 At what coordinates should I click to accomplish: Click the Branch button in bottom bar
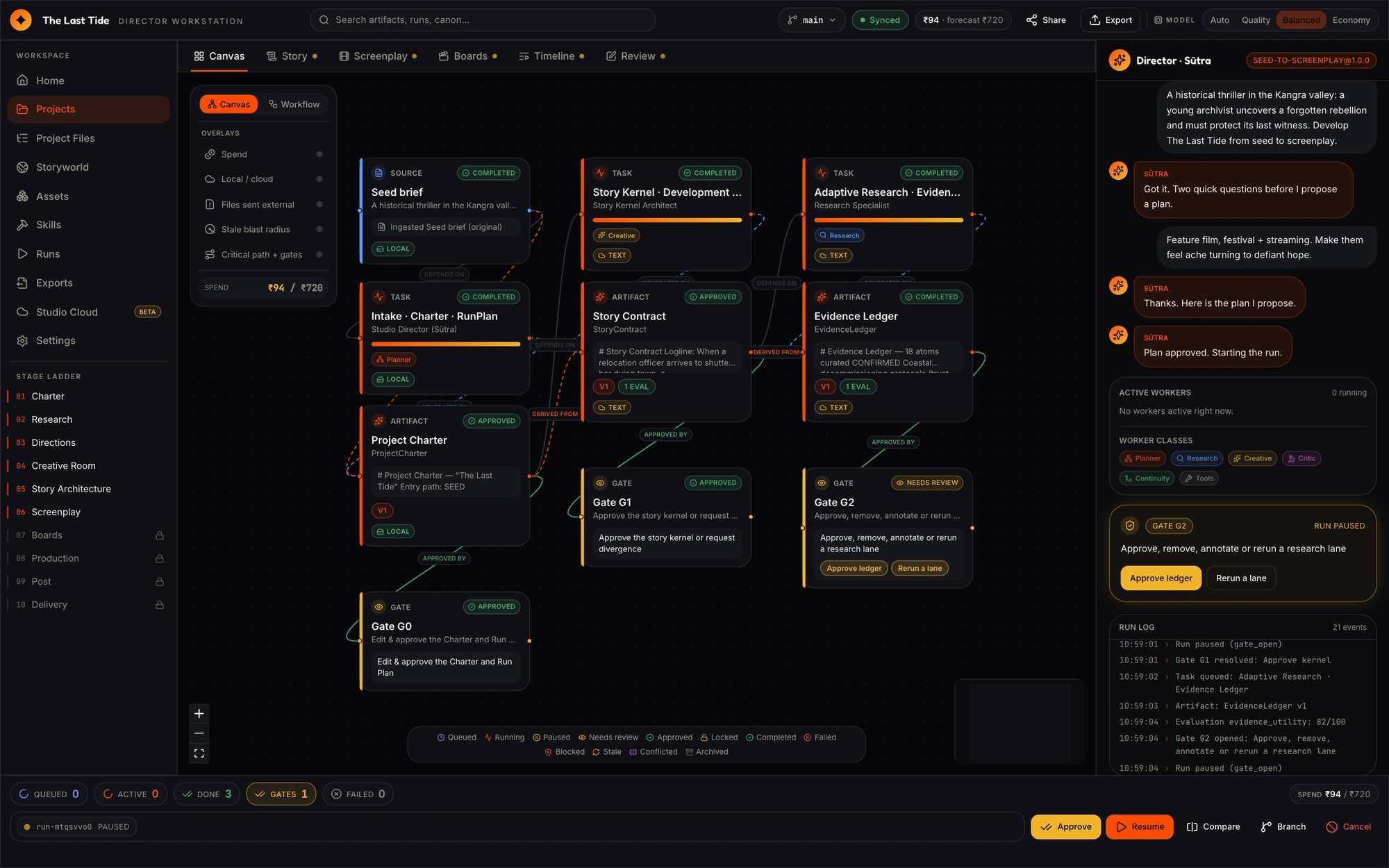(x=1283, y=827)
